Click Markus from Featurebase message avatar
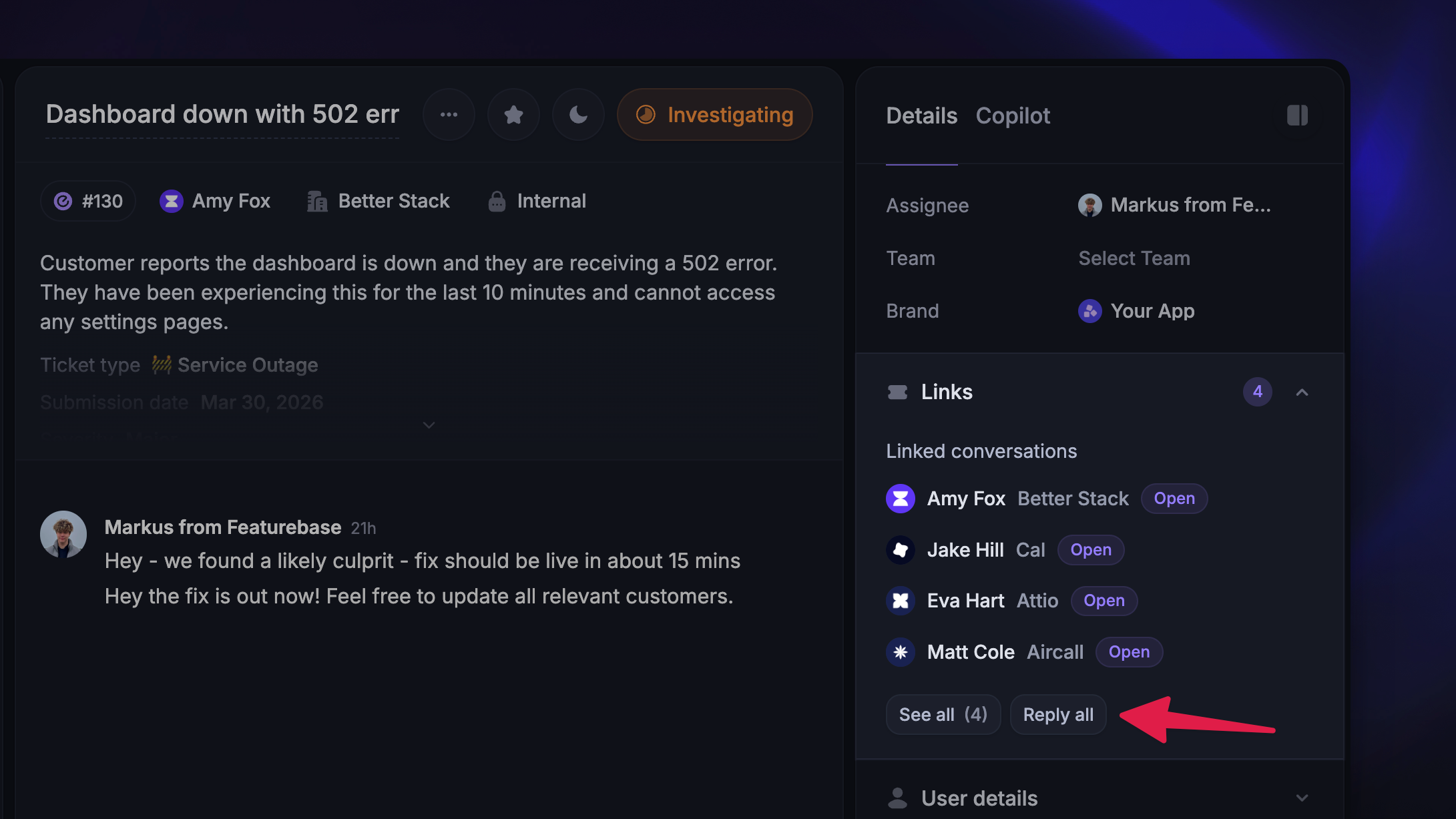This screenshot has height=819, width=1456. pos(63,534)
